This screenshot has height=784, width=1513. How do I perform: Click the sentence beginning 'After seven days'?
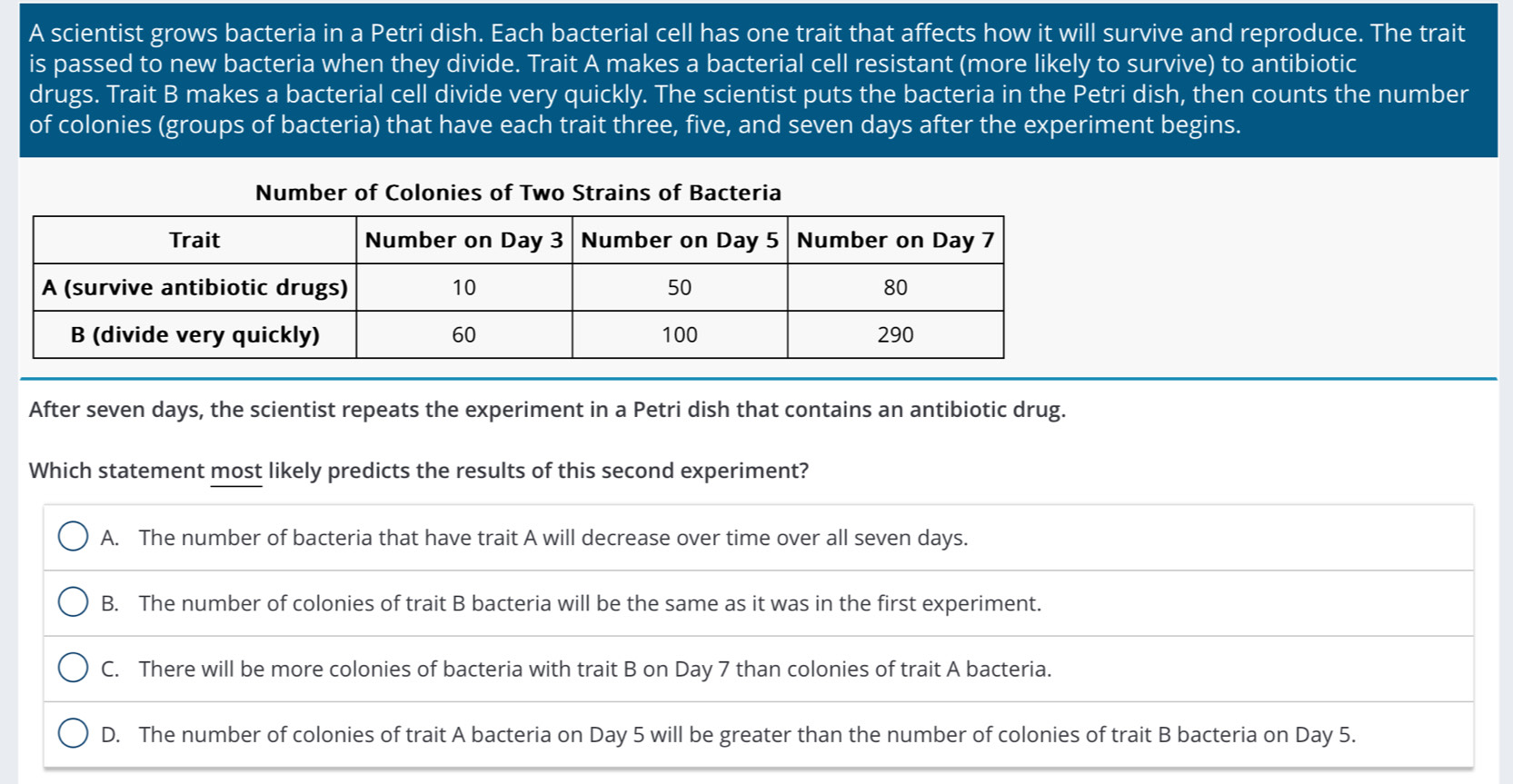click(x=547, y=410)
